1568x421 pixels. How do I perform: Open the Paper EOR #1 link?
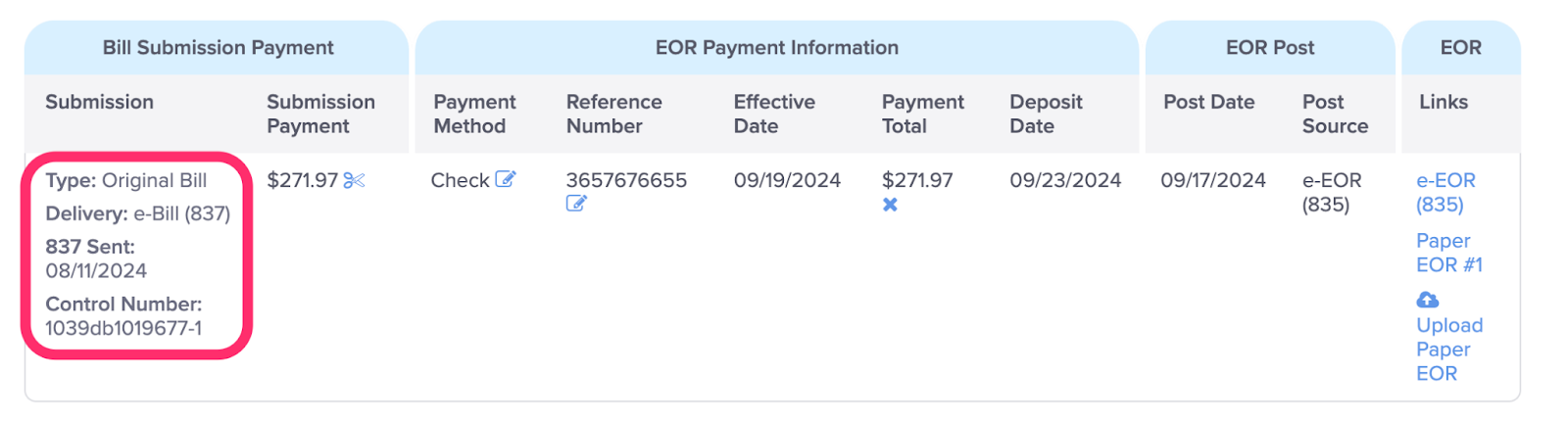pyautogui.click(x=1449, y=253)
